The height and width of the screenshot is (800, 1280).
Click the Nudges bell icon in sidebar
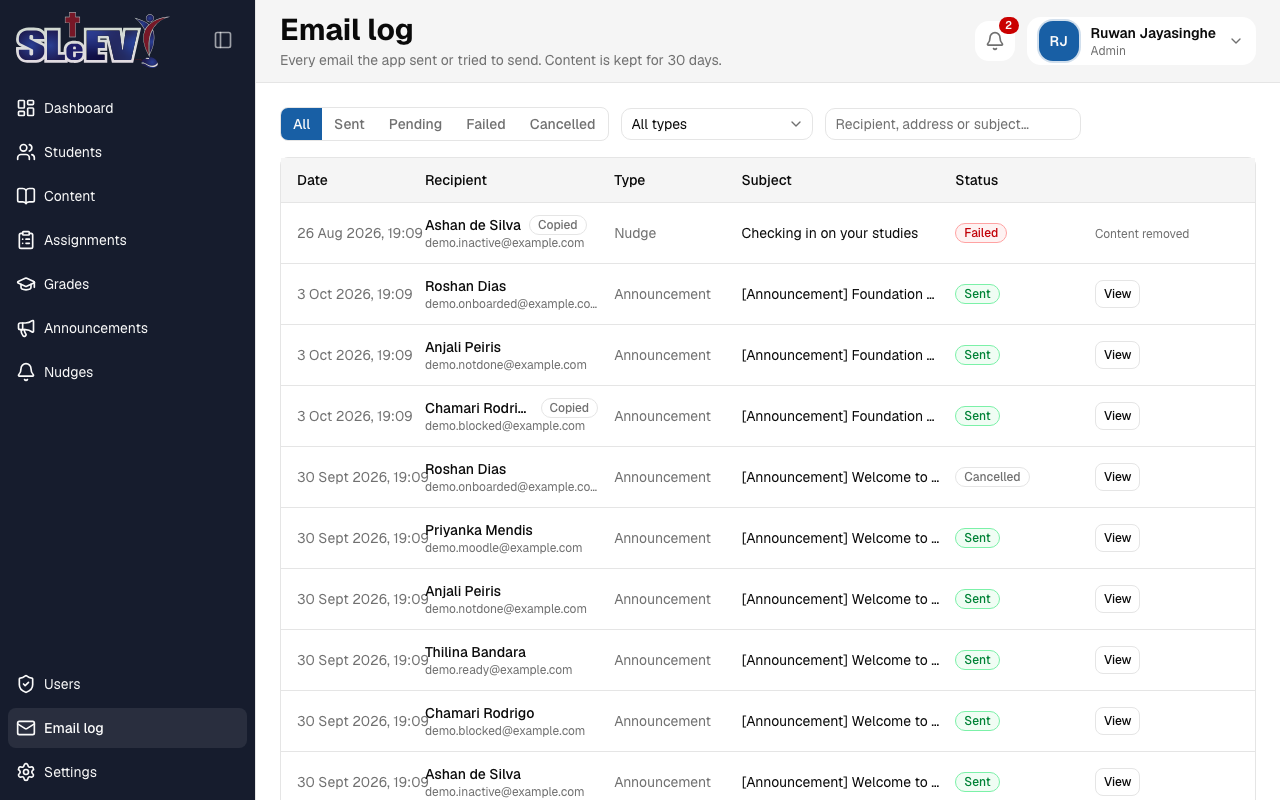pyautogui.click(x=26, y=372)
